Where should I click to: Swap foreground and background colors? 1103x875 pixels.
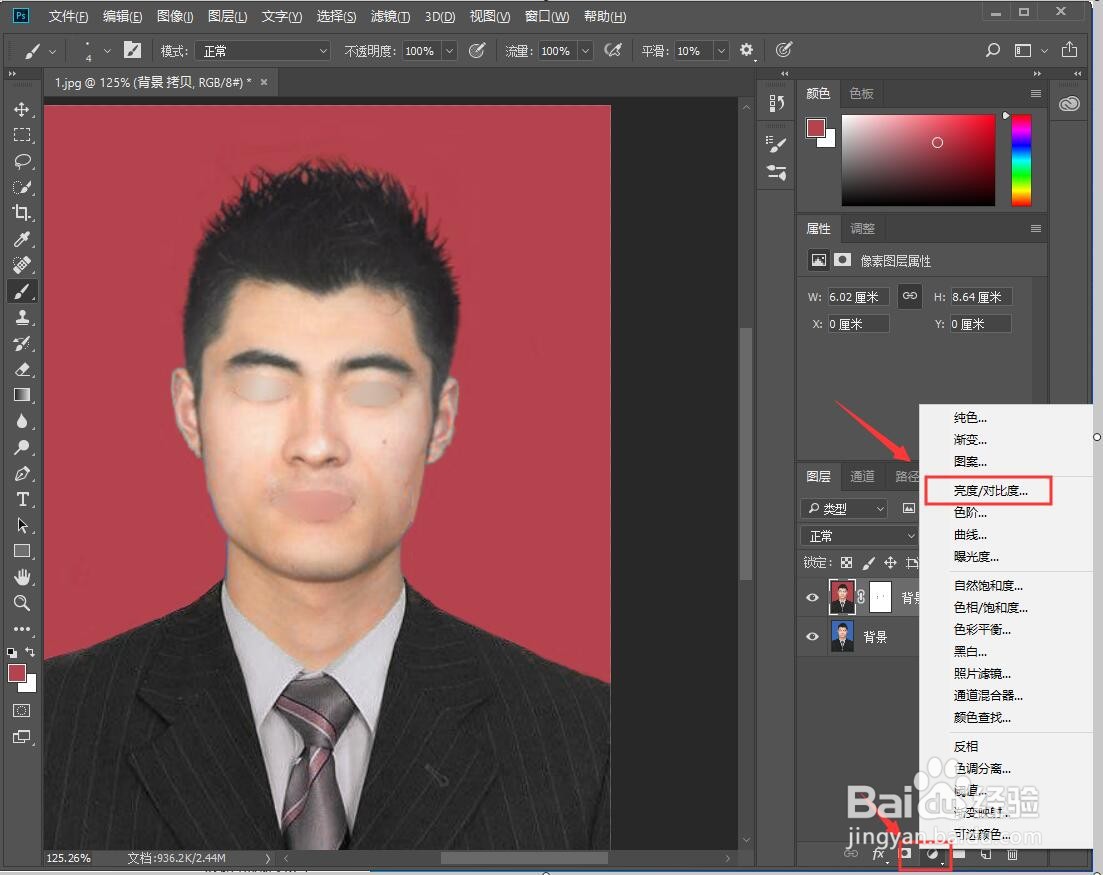click(x=30, y=651)
